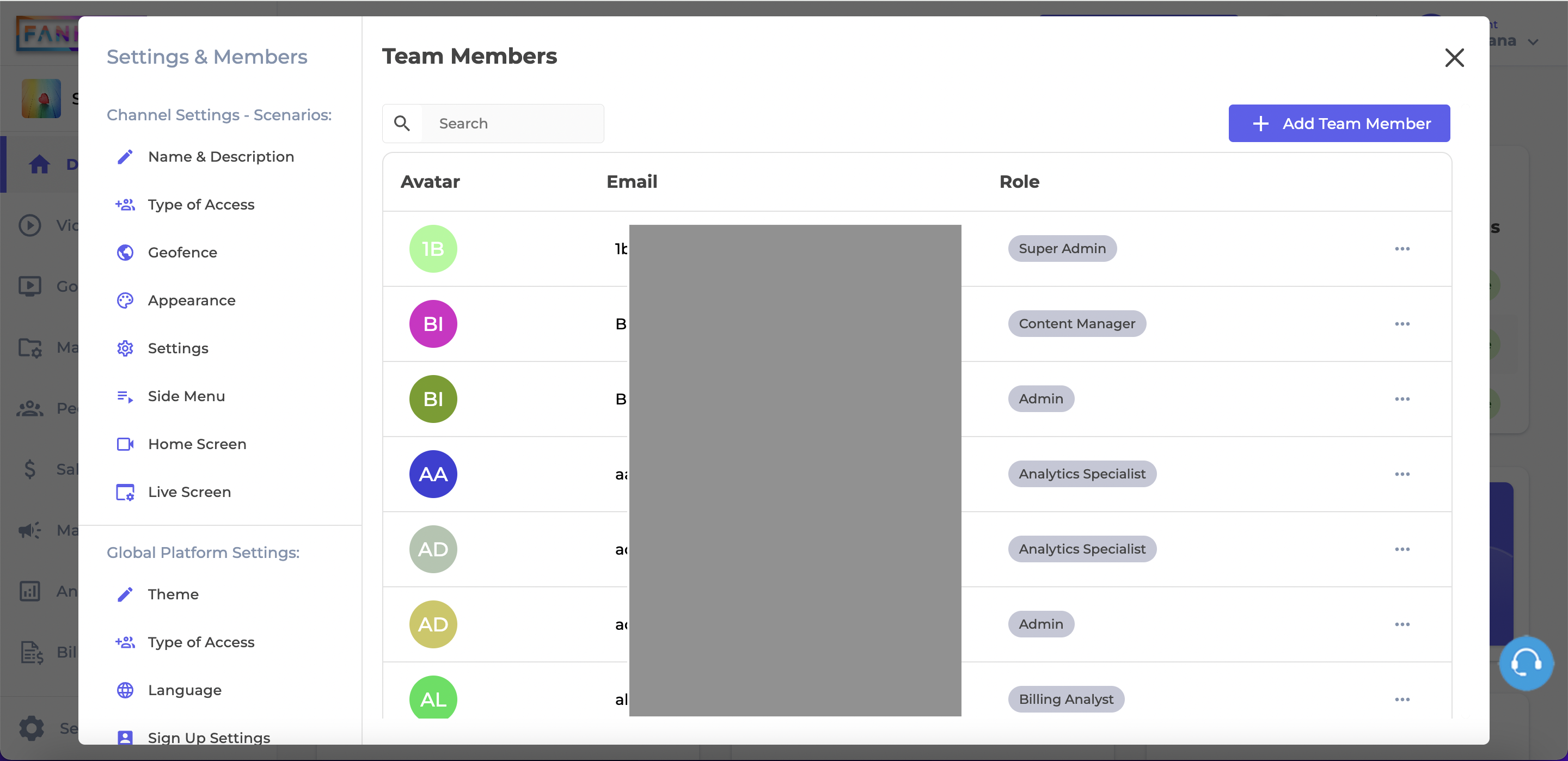This screenshot has width=1568, height=761.
Task: Click the Sign Up Settings profile icon
Action: coord(124,738)
